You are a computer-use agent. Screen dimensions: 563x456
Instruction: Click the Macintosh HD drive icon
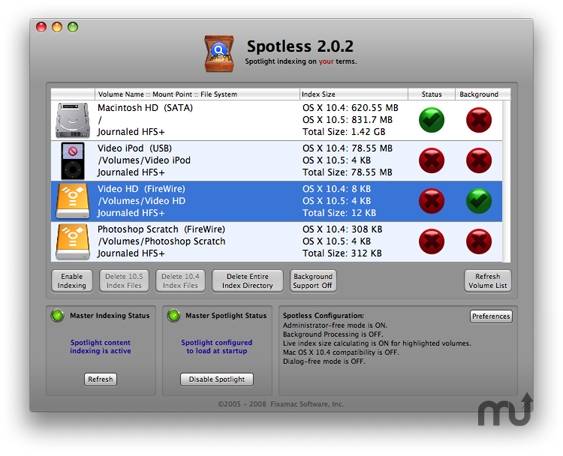click(x=73, y=120)
